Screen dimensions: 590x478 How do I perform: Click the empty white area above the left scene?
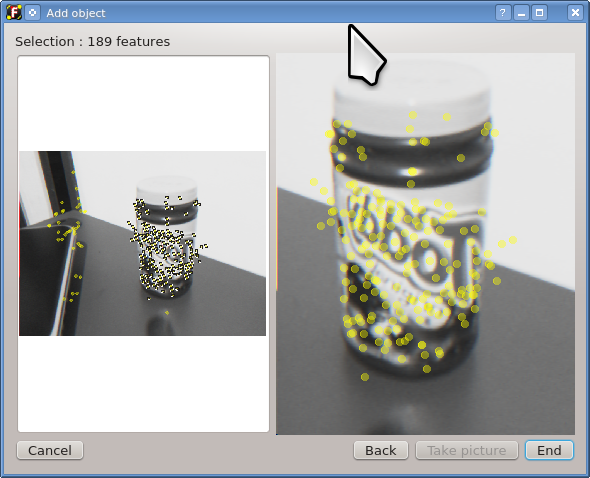[143, 104]
